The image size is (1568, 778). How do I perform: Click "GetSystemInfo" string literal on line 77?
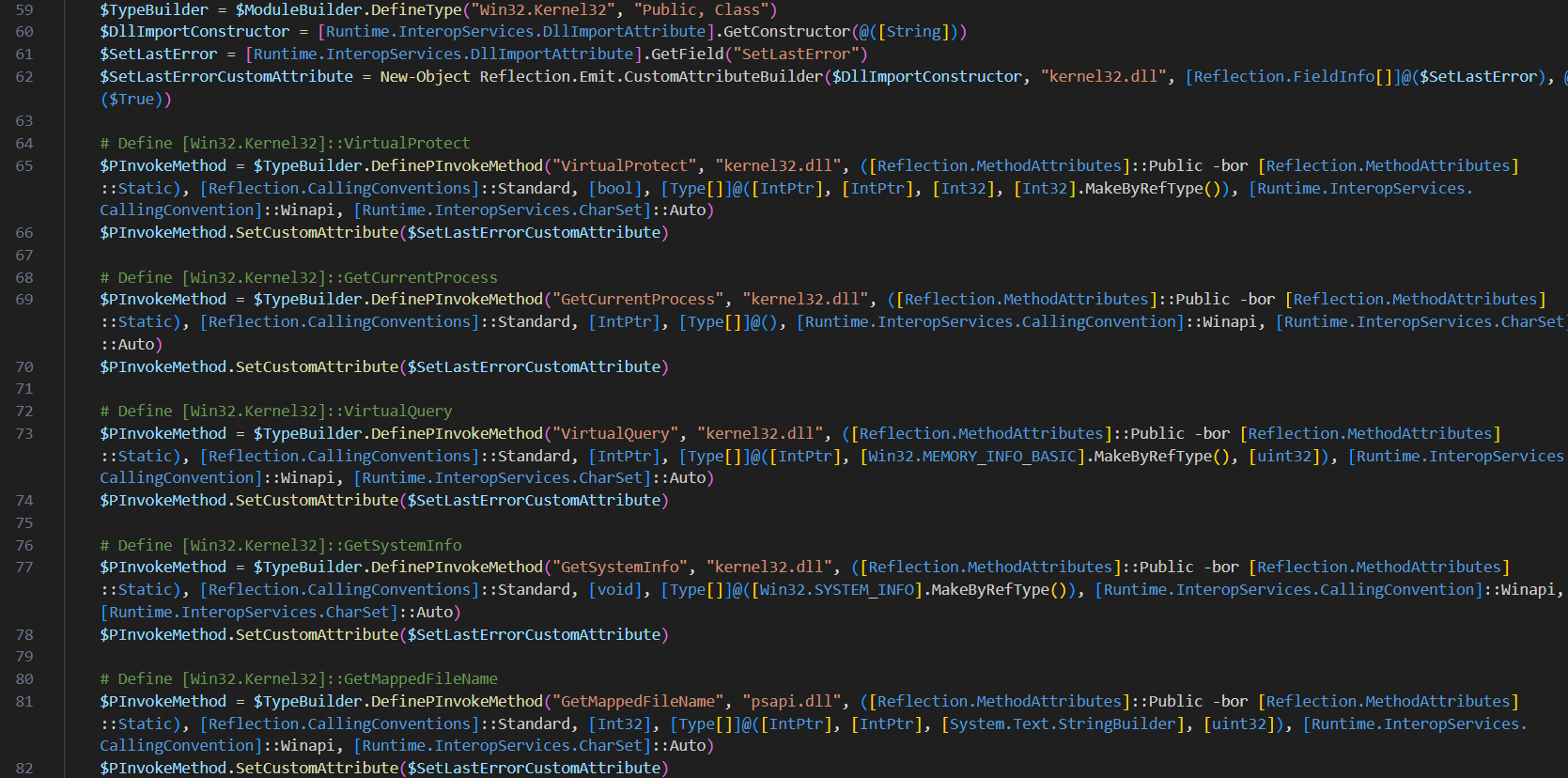(x=620, y=567)
